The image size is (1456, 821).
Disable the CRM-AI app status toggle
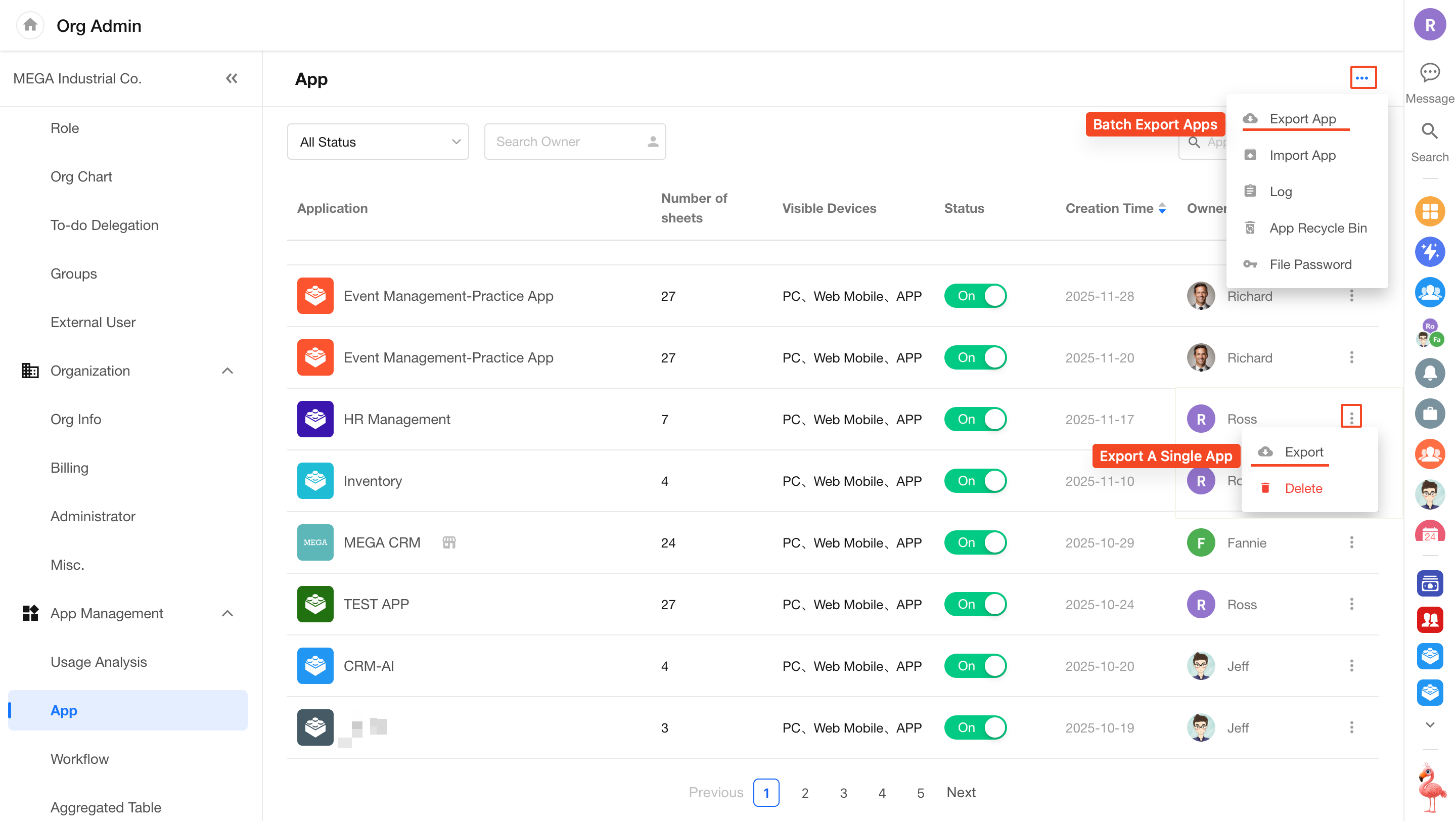[x=975, y=666]
